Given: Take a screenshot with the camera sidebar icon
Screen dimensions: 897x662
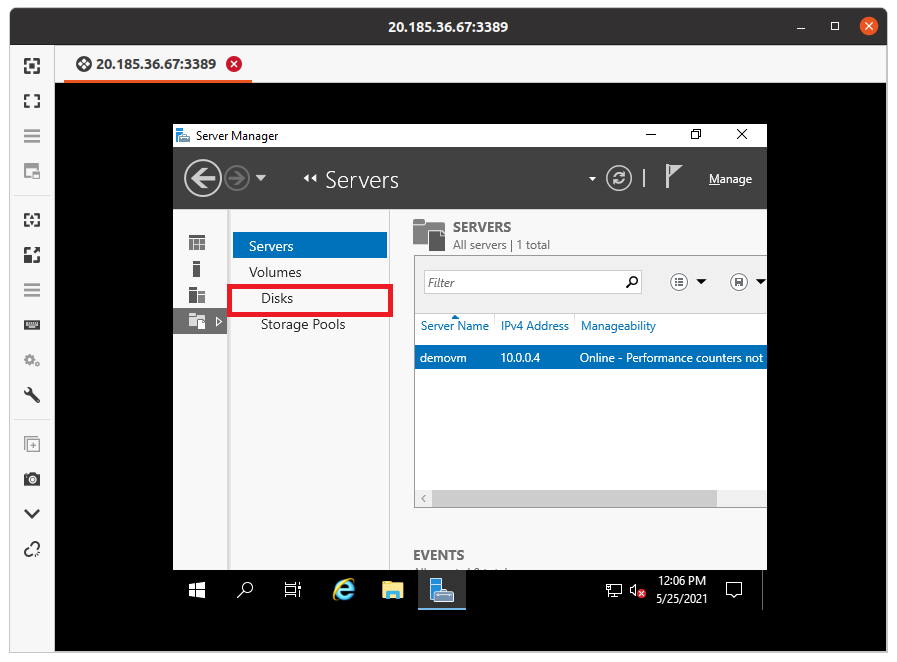Looking at the screenshot, I should tap(31, 479).
